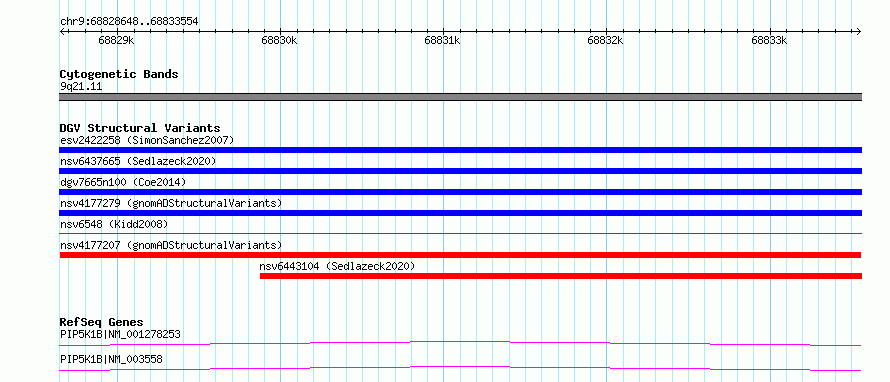890x382 pixels.
Task: Click the nsv6443104 (Sedlazeck2020) label
Action: click(337, 266)
